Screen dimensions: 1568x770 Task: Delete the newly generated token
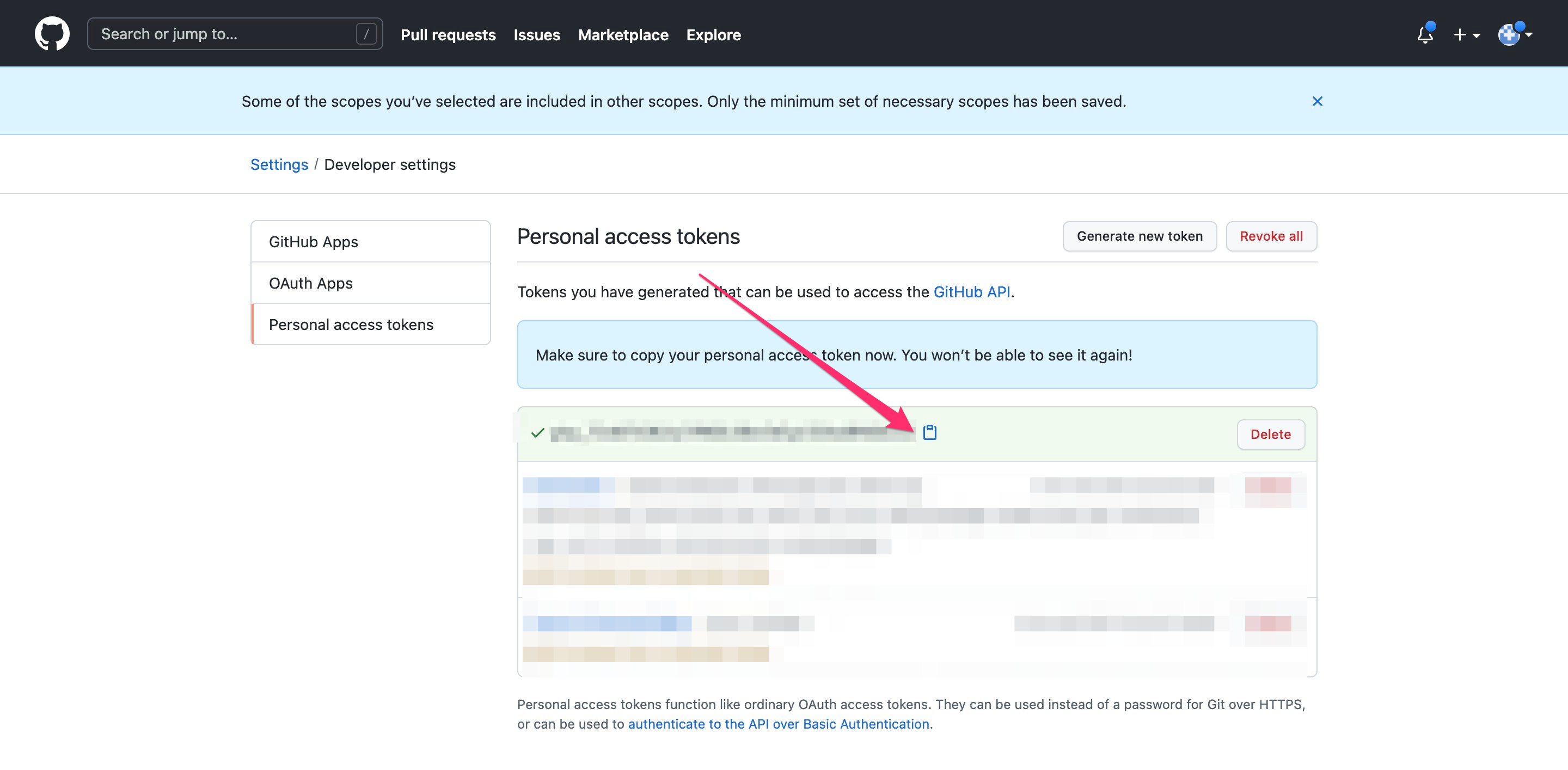pos(1270,434)
